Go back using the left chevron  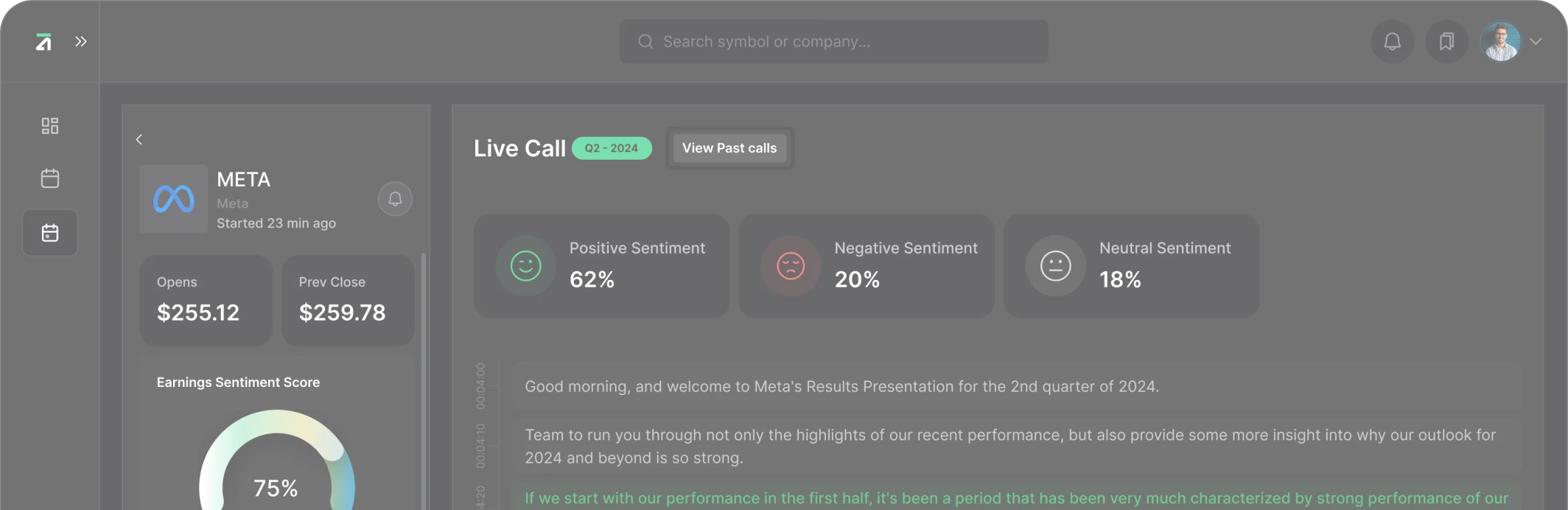(x=139, y=139)
